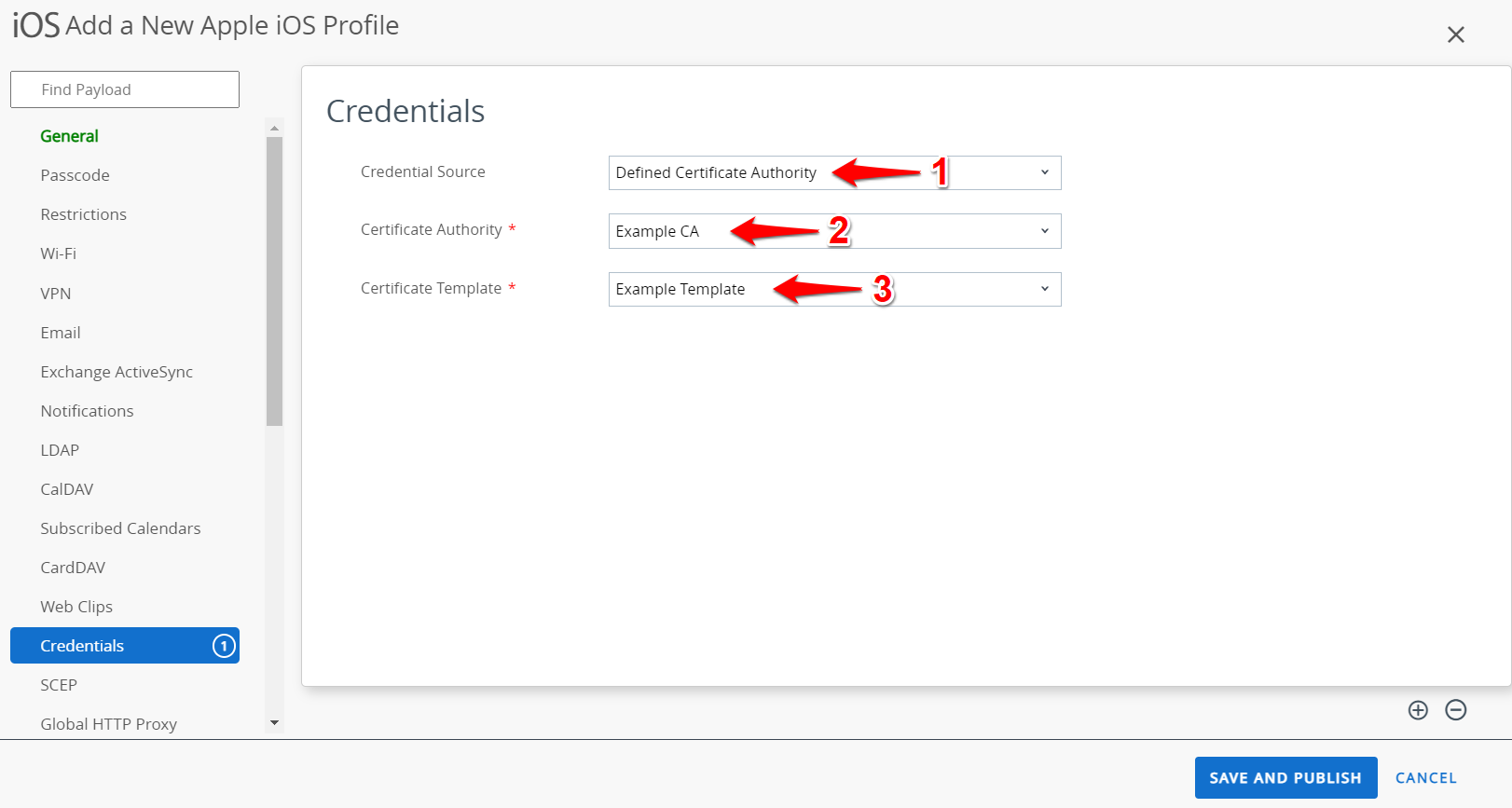
Task: Remove the Credentials payload with minus icon
Action: coord(1456,710)
